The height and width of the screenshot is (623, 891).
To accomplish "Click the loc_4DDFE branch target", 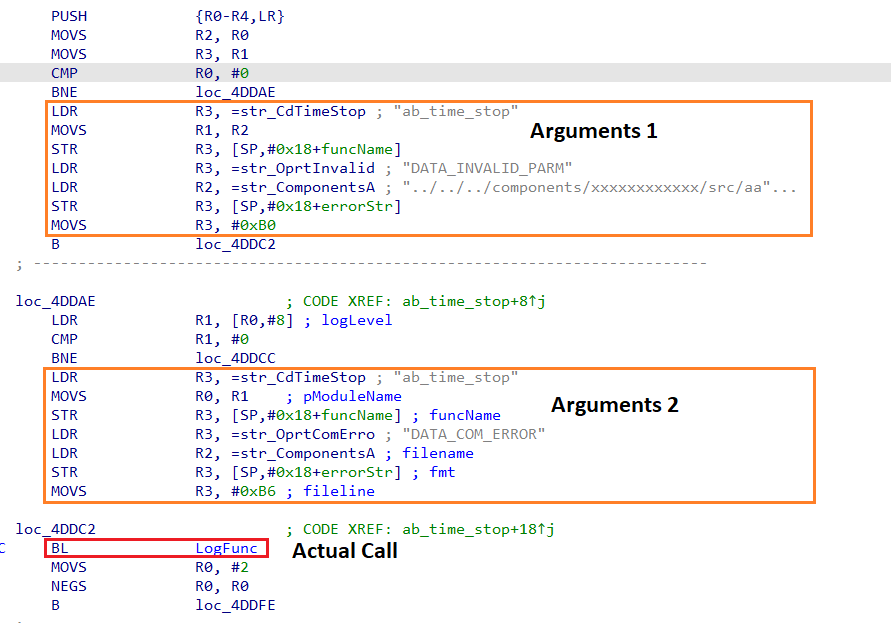I will (x=235, y=605).
